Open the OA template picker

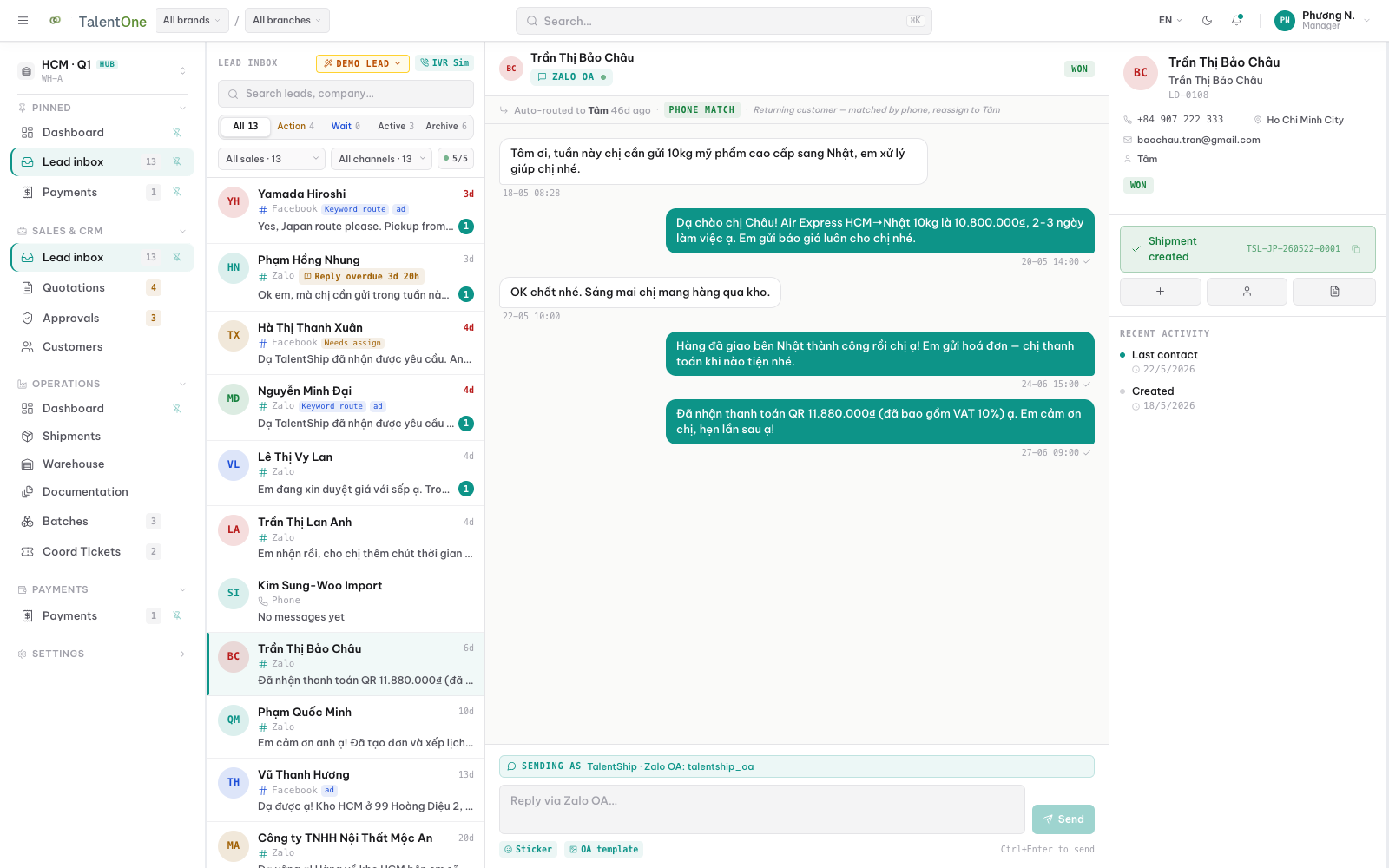[603, 849]
